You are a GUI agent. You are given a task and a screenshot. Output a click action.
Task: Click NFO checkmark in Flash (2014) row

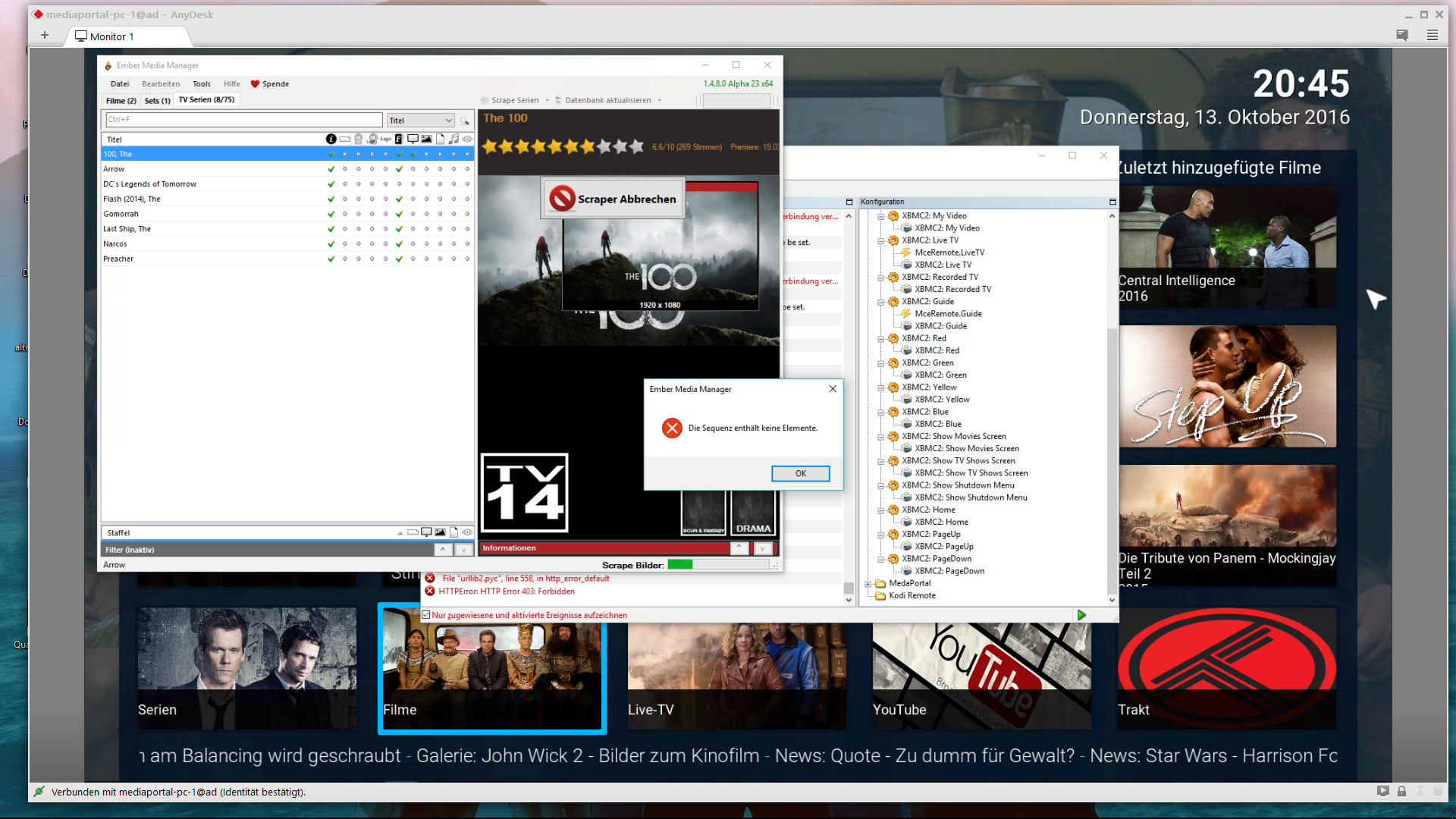pos(331,199)
